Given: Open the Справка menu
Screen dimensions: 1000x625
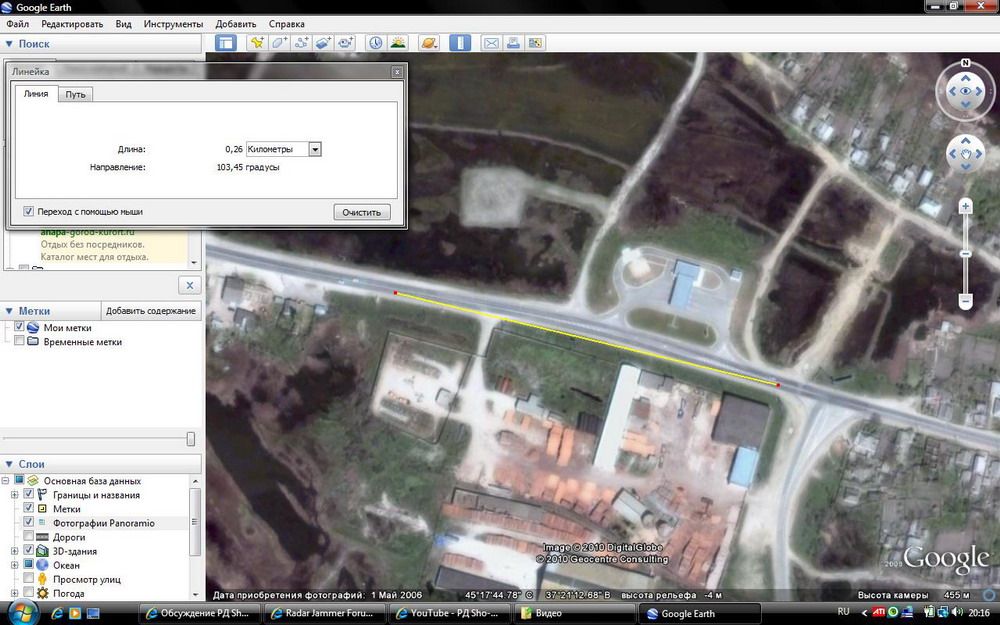Looking at the screenshot, I should (x=286, y=24).
